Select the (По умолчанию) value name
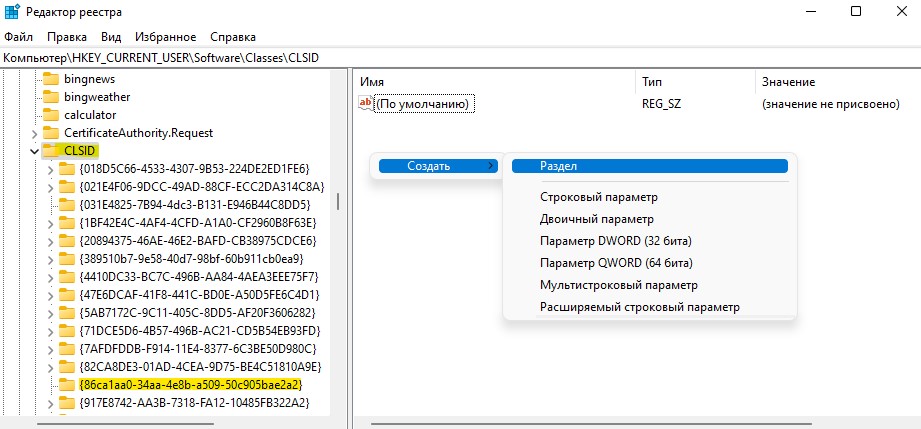 tap(424, 104)
